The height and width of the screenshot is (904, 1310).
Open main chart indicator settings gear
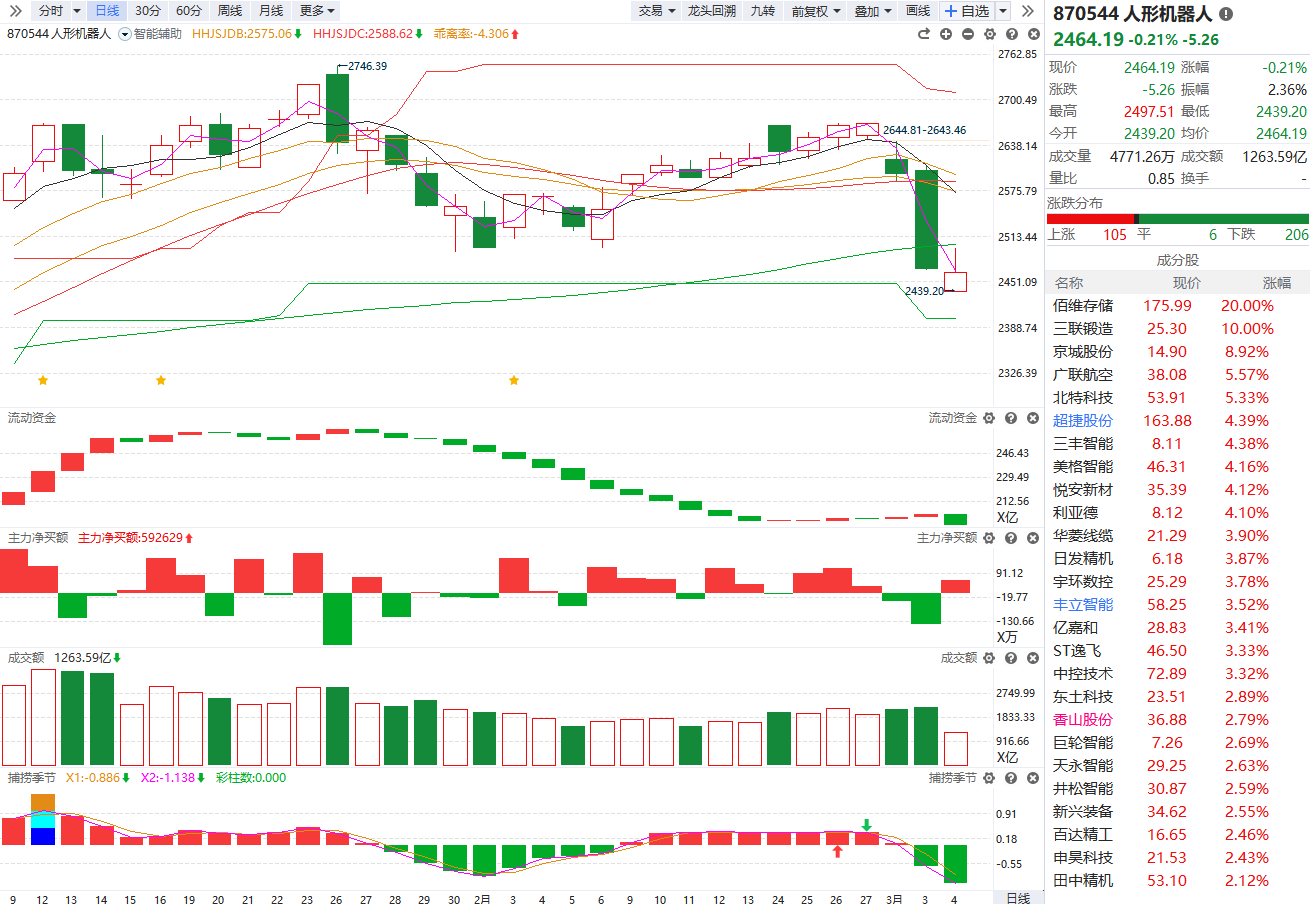[988, 34]
